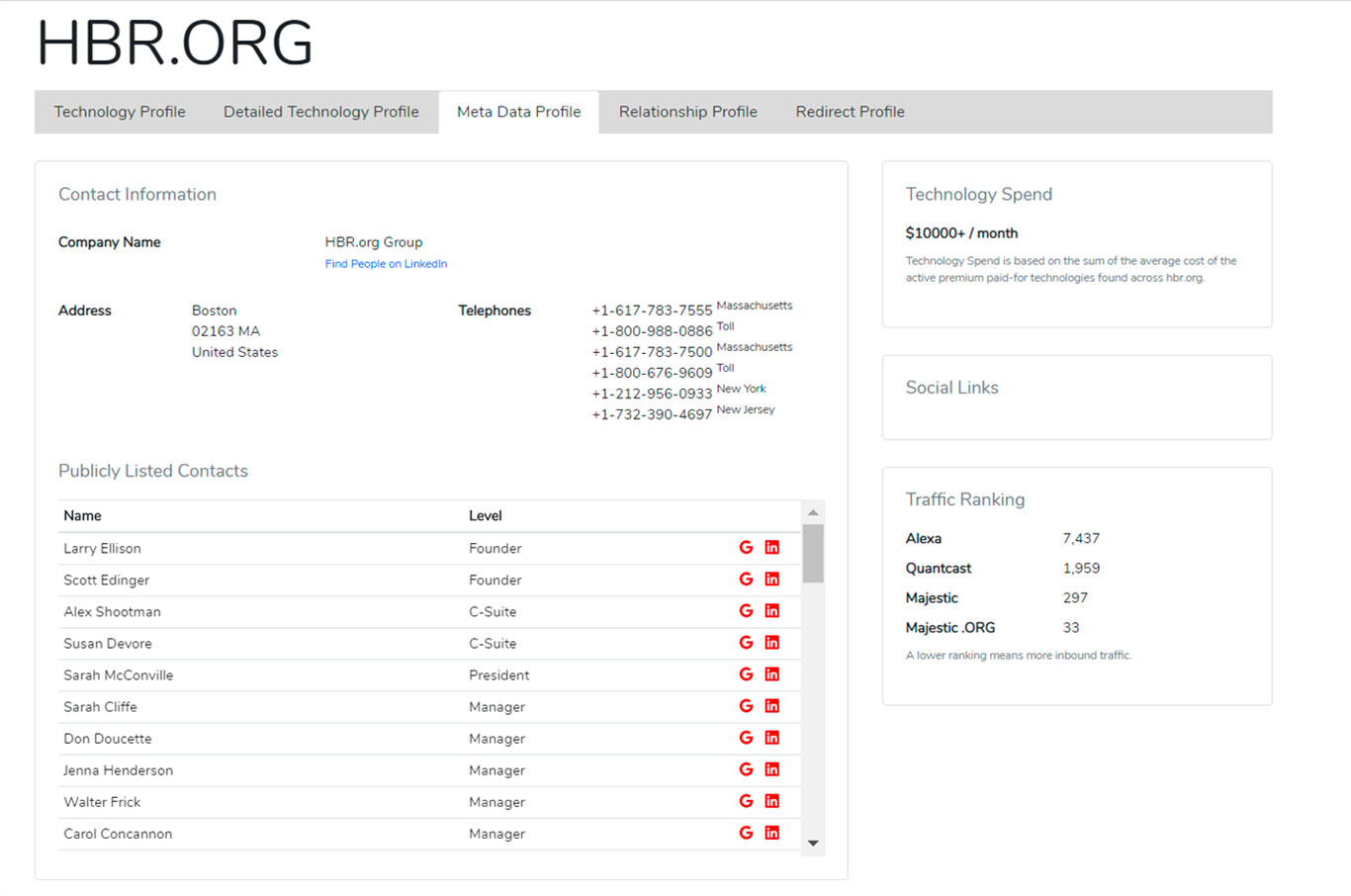Click the HBR.org Group company name

[x=374, y=241]
